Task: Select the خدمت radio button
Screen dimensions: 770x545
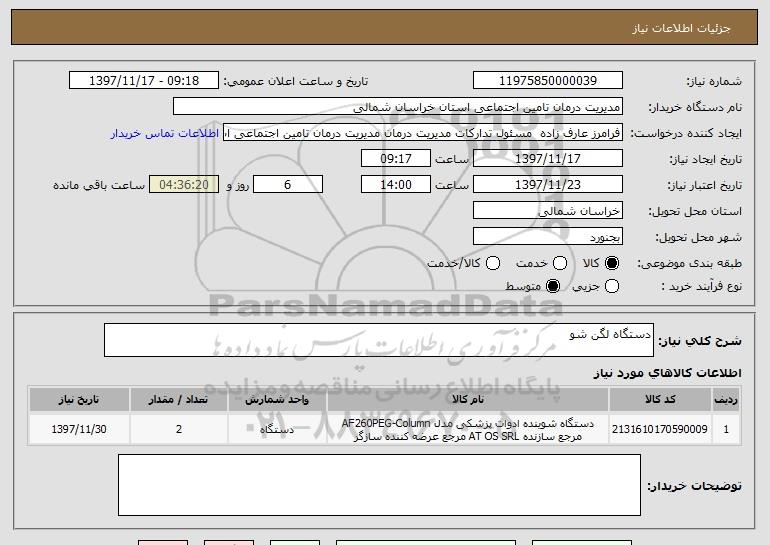Action: pyautogui.click(x=560, y=263)
